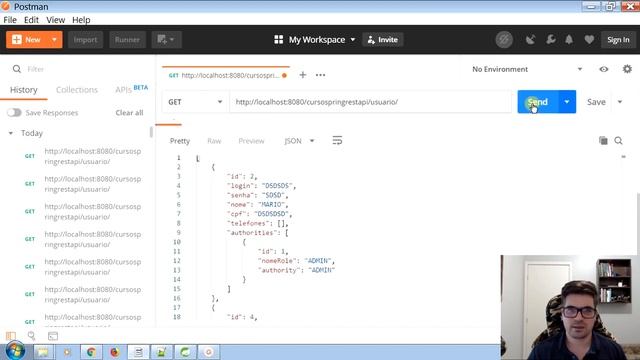The width and height of the screenshot is (640, 360).
Task: Open Save button dropdown arrow
Action: 620,102
